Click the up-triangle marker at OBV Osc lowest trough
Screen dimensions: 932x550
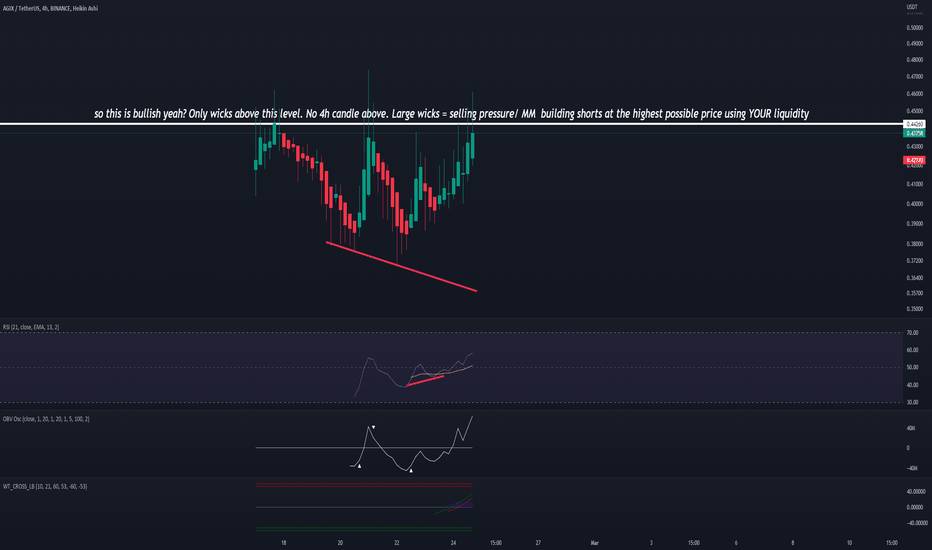click(411, 470)
